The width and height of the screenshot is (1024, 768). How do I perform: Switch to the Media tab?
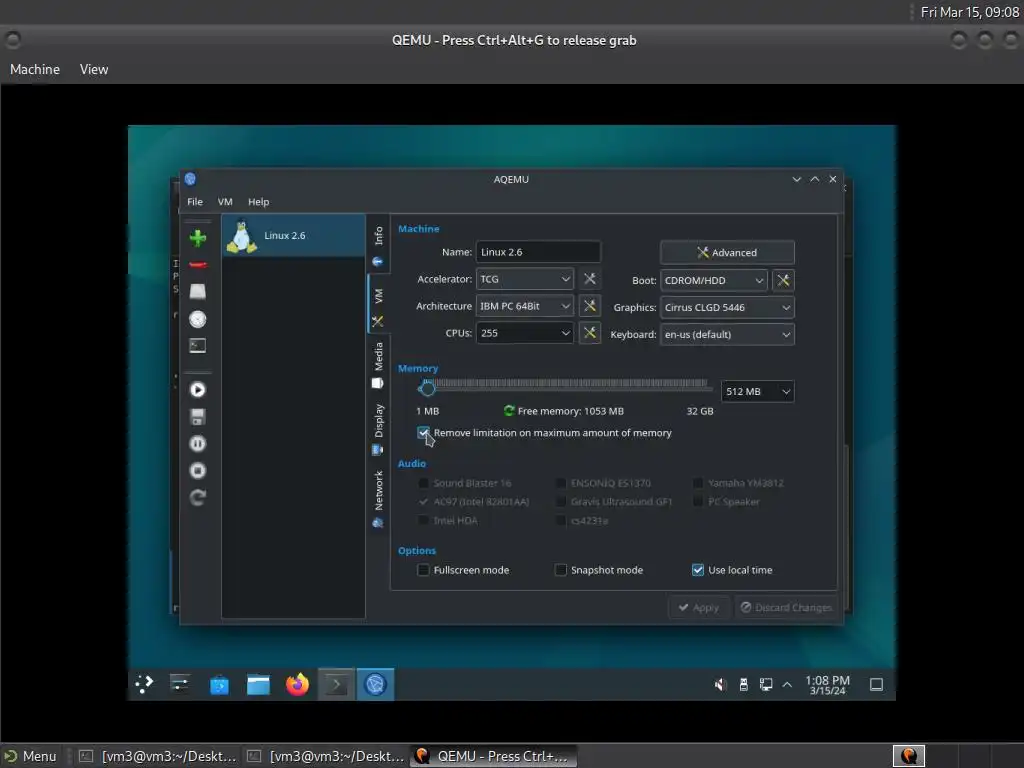click(x=378, y=364)
